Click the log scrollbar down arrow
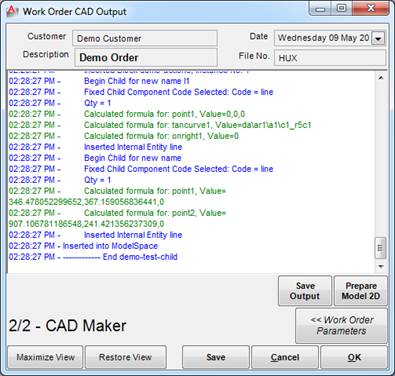 (381, 266)
